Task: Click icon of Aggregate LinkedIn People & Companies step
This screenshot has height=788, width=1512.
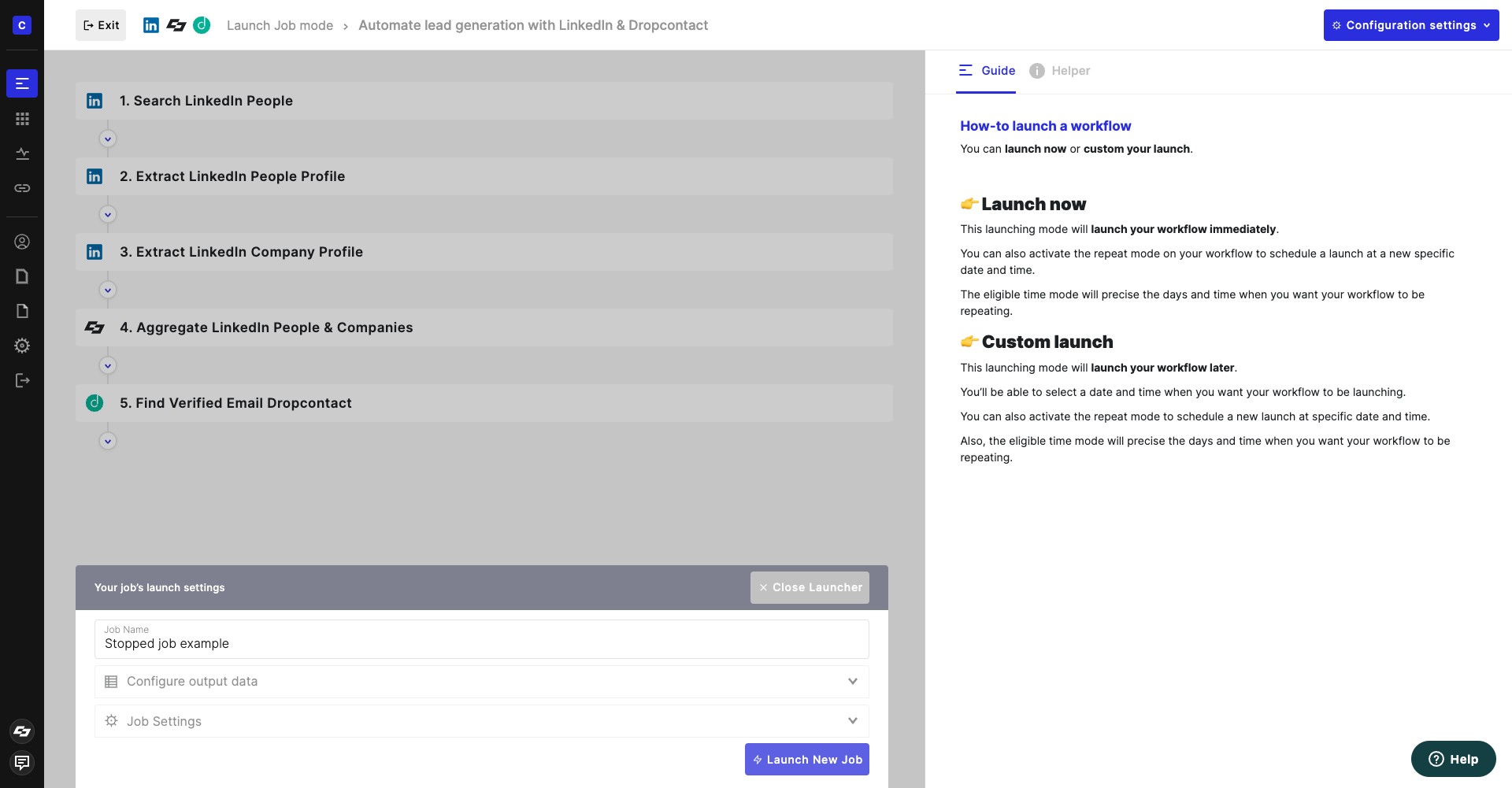Action: click(x=94, y=327)
